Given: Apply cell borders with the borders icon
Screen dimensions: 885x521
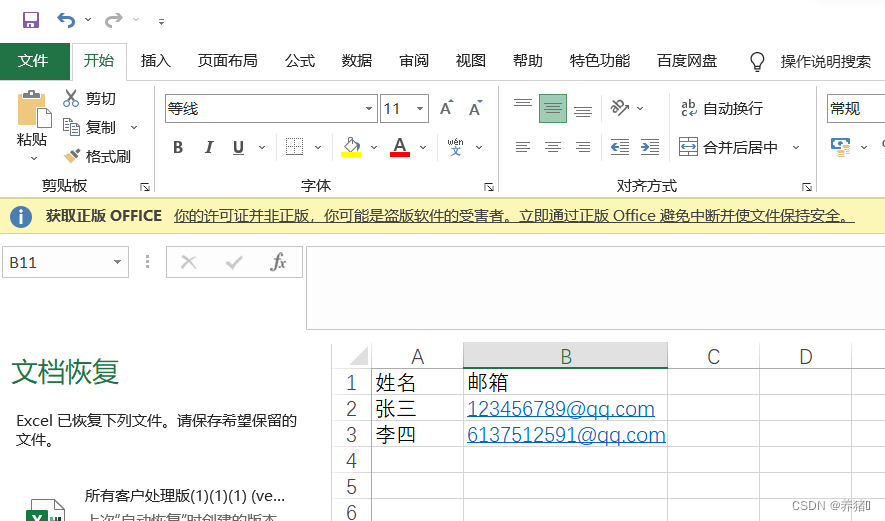Looking at the screenshot, I should click(294, 147).
